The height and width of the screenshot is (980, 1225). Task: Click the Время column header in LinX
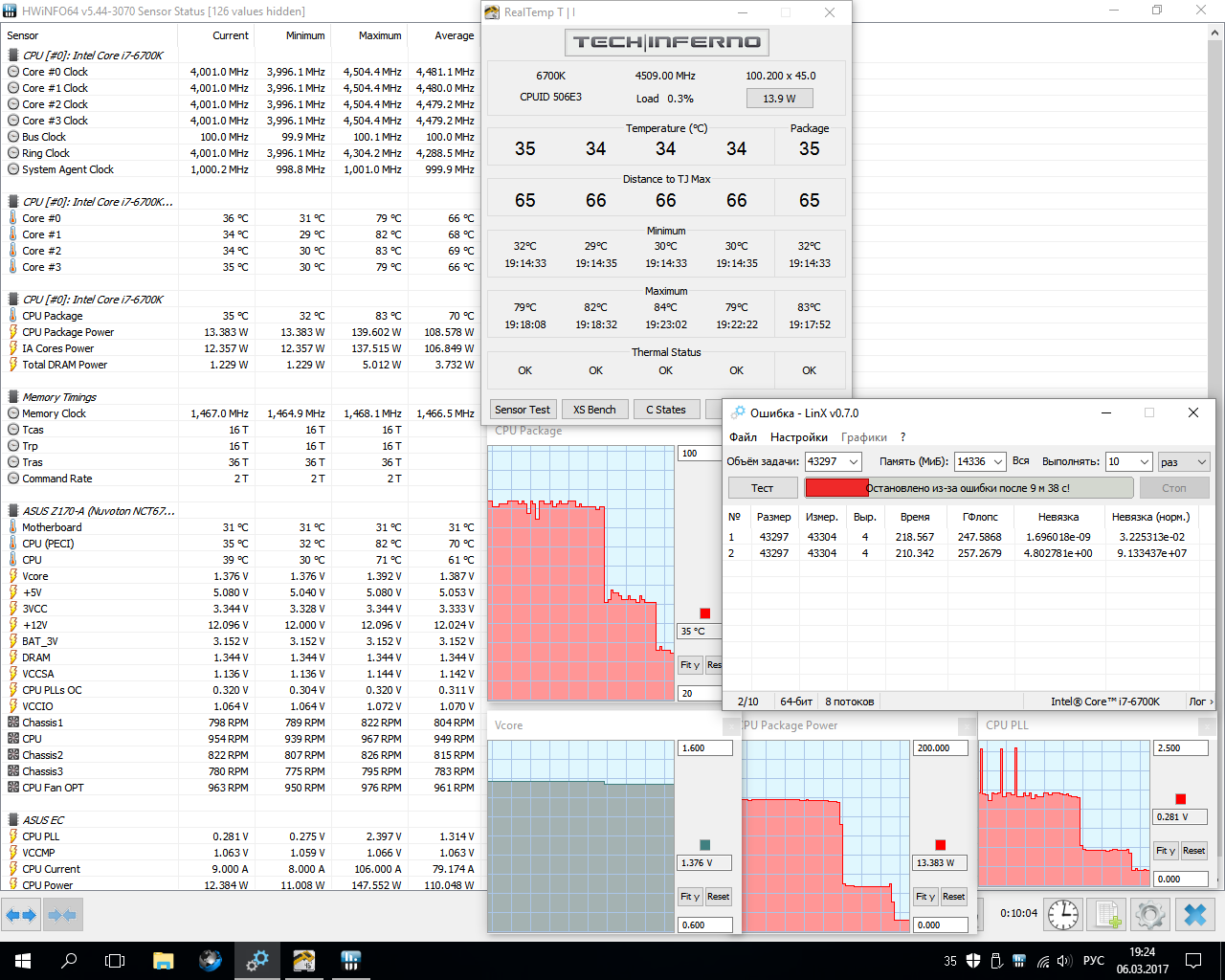point(915,517)
